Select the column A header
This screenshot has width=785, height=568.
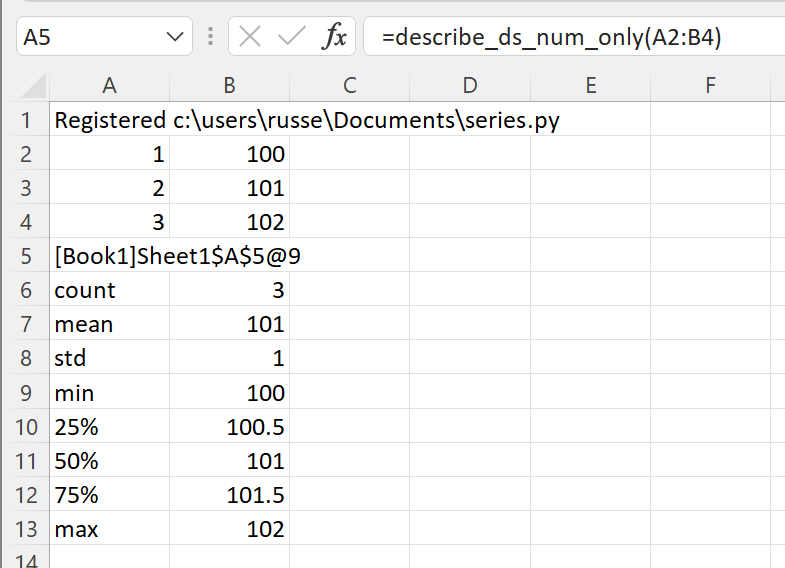[x=110, y=86]
